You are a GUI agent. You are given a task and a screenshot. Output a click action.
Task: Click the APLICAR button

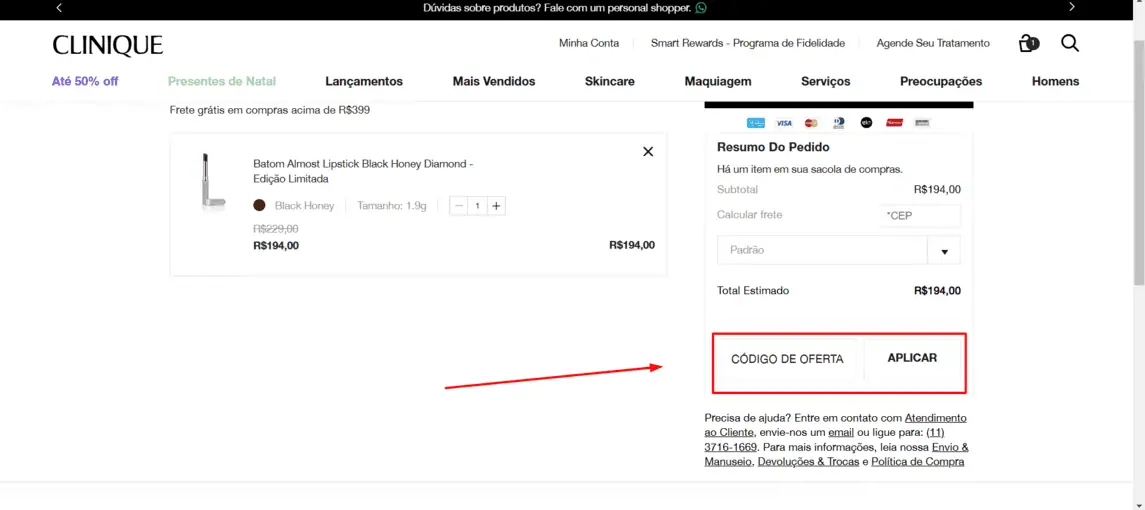click(x=912, y=358)
